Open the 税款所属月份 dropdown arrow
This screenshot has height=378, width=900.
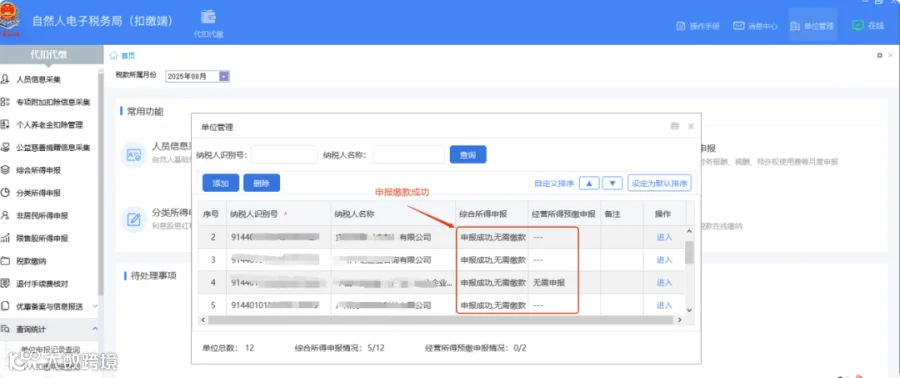(x=224, y=76)
